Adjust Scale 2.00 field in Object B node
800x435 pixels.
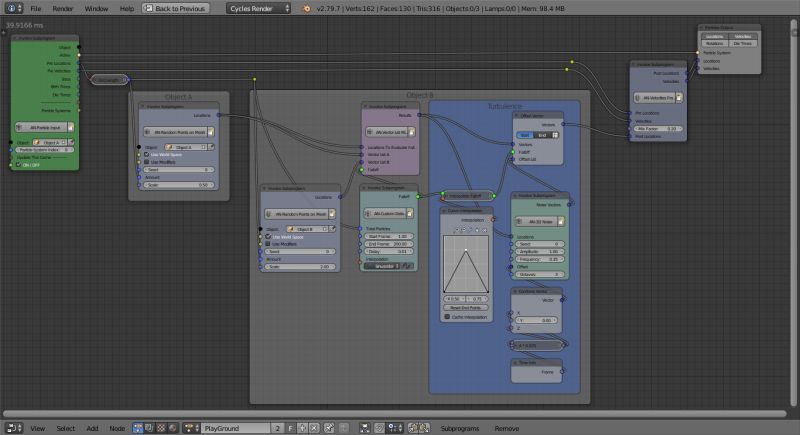pyautogui.click(x=299, y=267)
